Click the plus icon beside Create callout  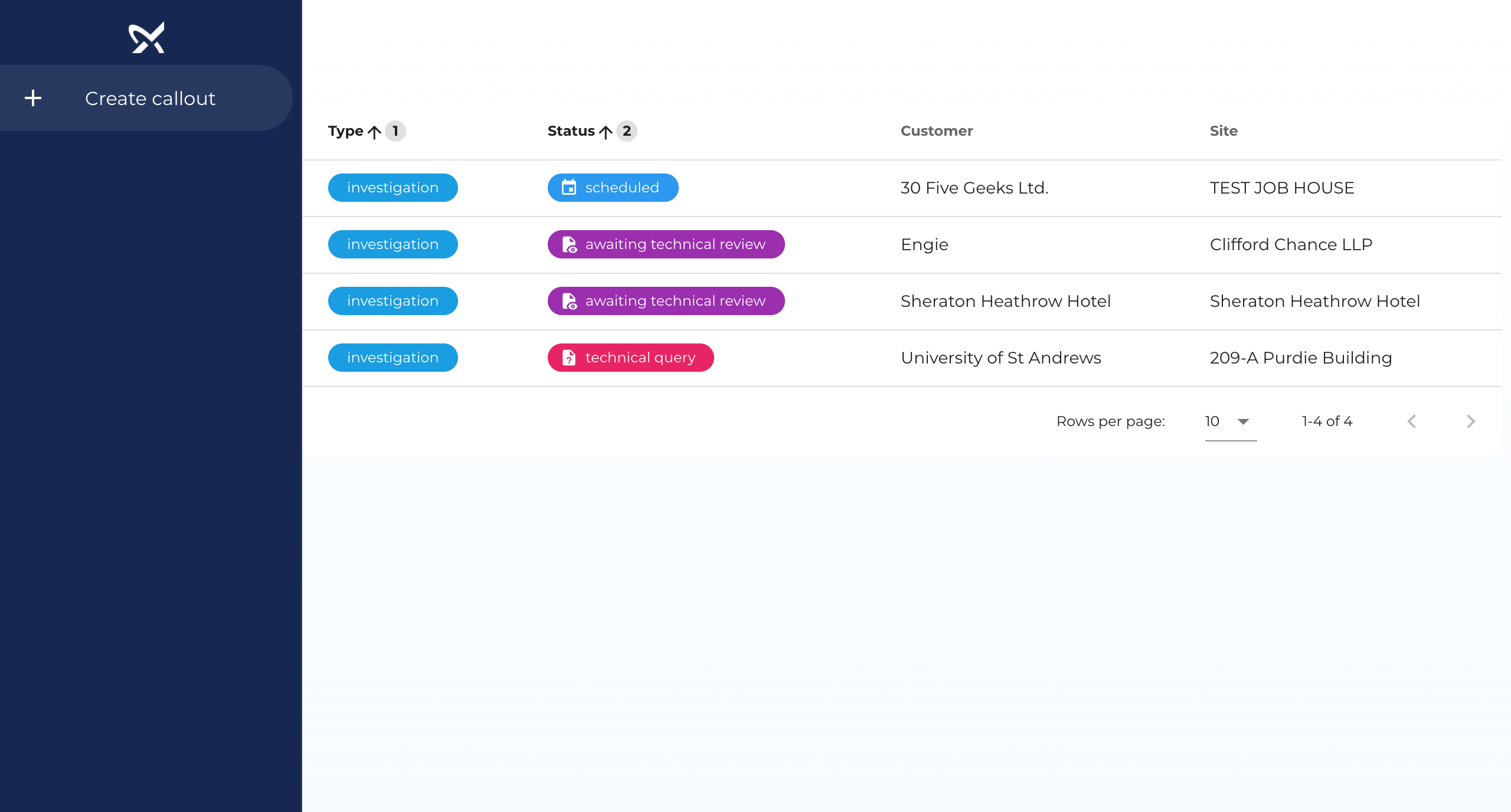33,98
